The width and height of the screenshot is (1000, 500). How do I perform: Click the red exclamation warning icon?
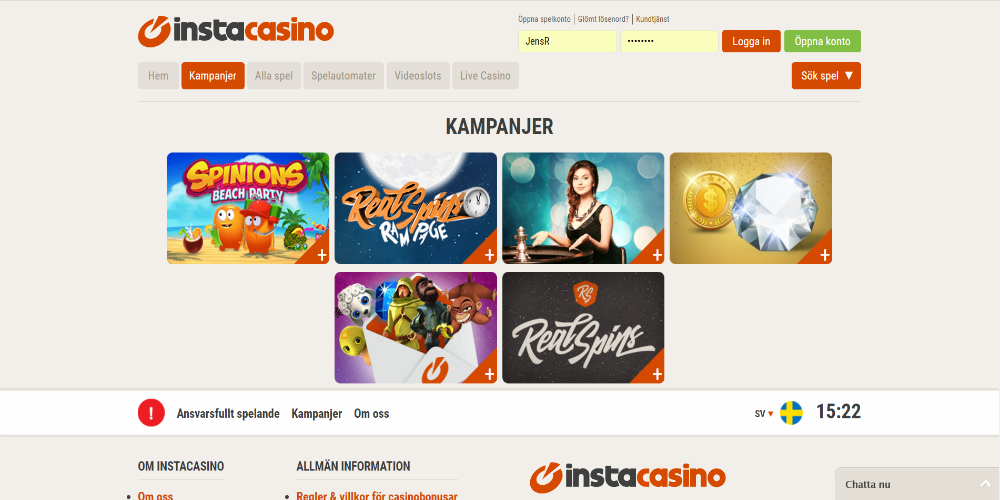151,413
